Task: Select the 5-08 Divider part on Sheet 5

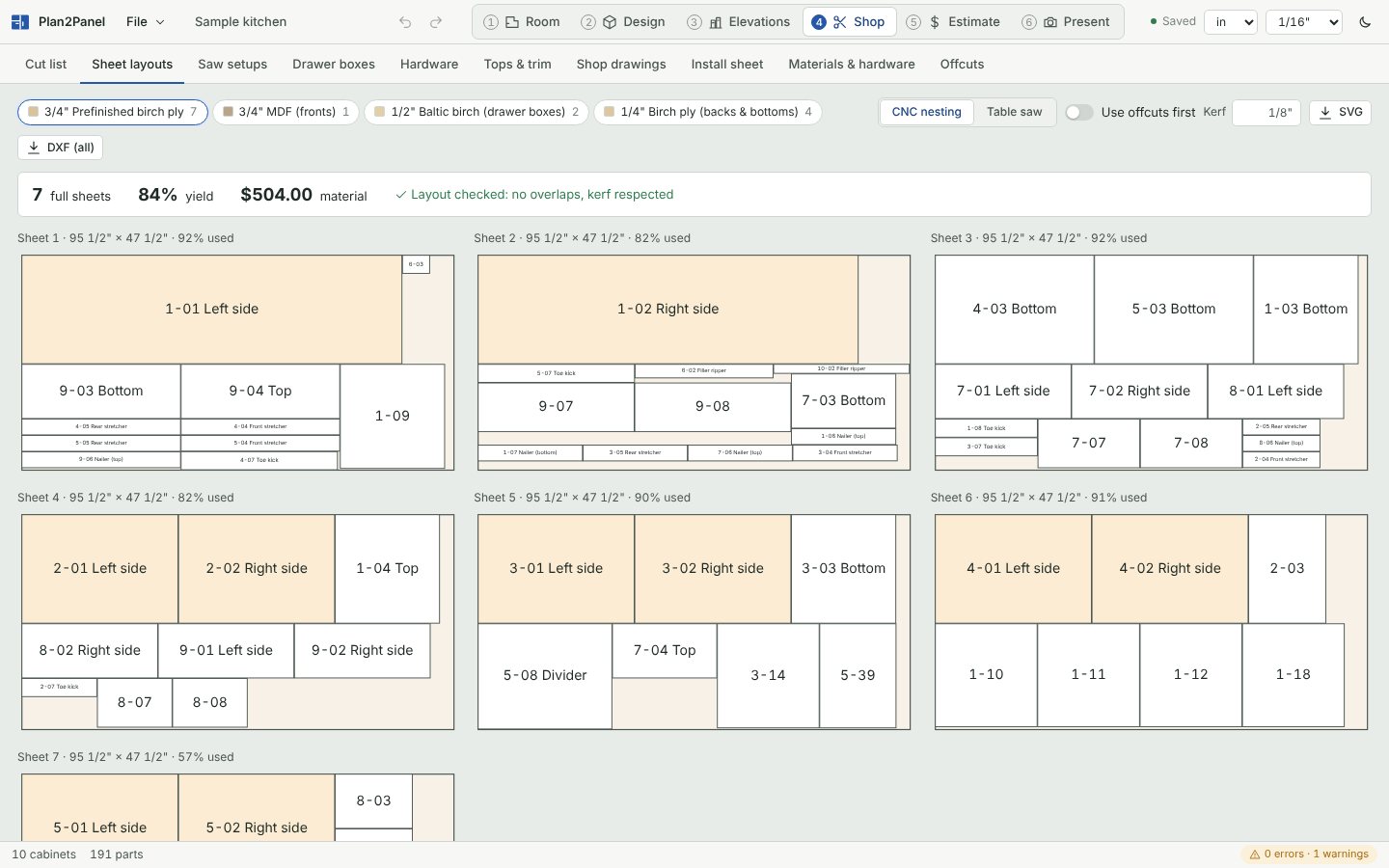Action: point(545,676)
